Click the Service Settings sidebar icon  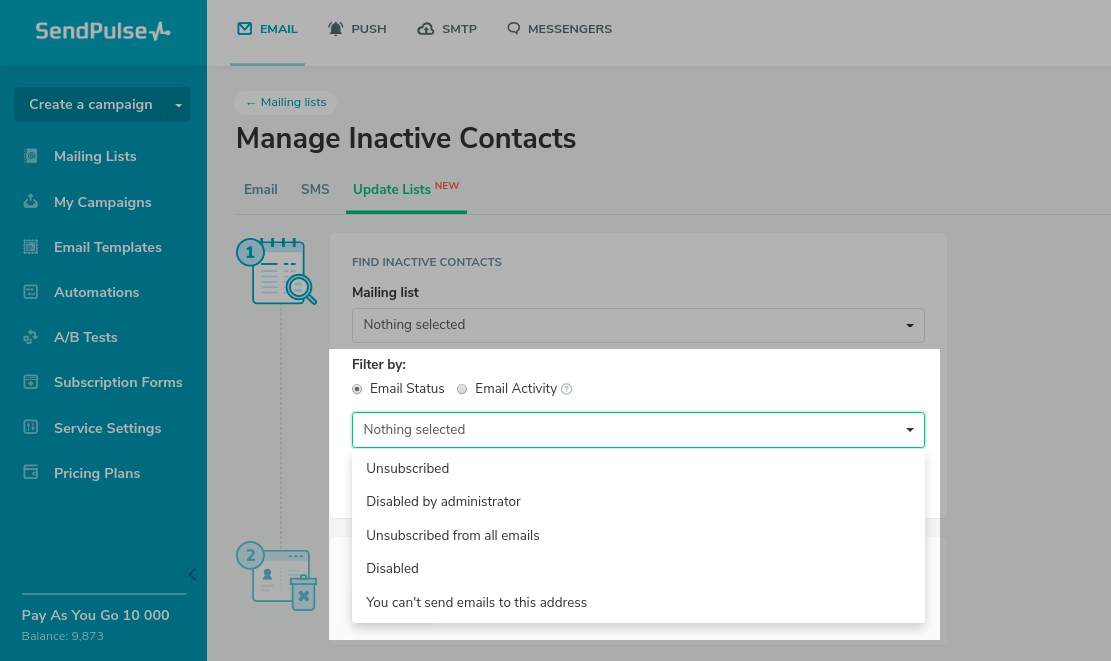[31, 428]
